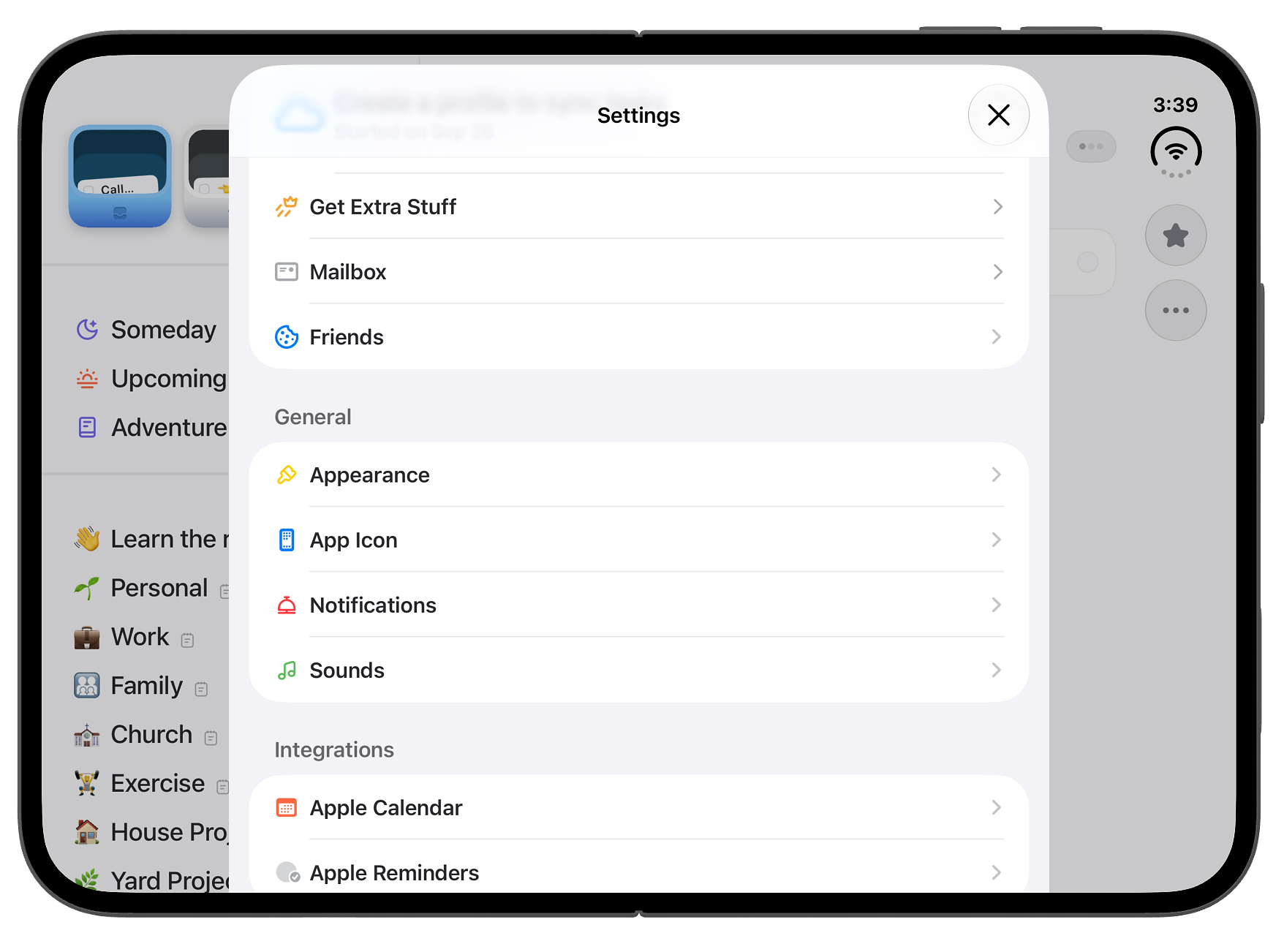Open the House Projects list in sidebar
This screenshot has width=1284, height=952.
[151, 832]
